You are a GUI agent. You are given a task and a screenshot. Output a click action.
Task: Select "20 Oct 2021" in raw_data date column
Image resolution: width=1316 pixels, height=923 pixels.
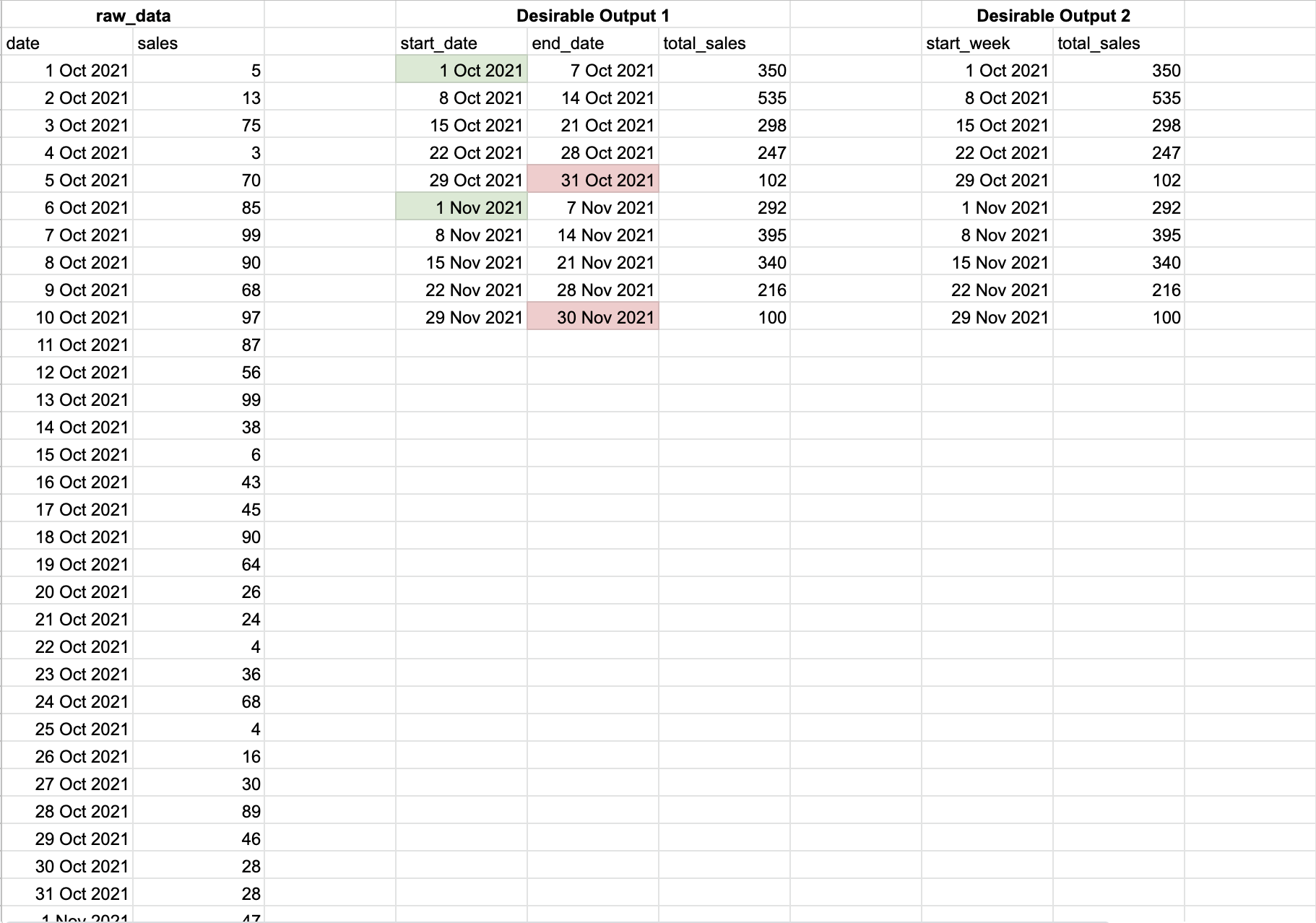(67, 591)
